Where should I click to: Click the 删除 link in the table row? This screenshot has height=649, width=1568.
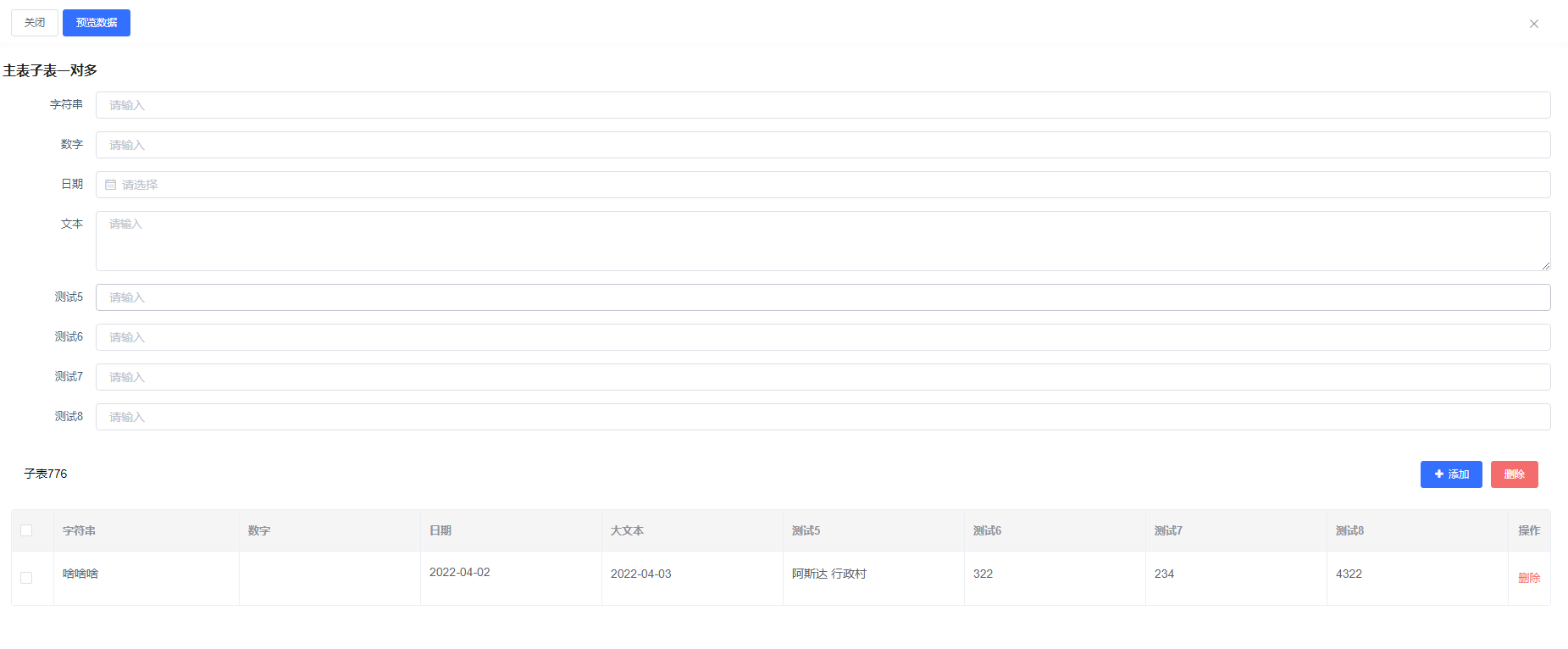pyautogui.click(x=1528, y=578)
